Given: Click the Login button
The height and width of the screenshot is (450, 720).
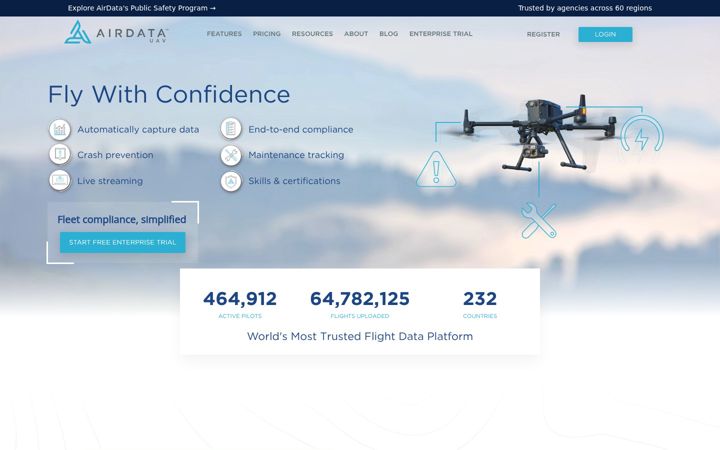Looking at the screenshot, I should pos(605,34).
